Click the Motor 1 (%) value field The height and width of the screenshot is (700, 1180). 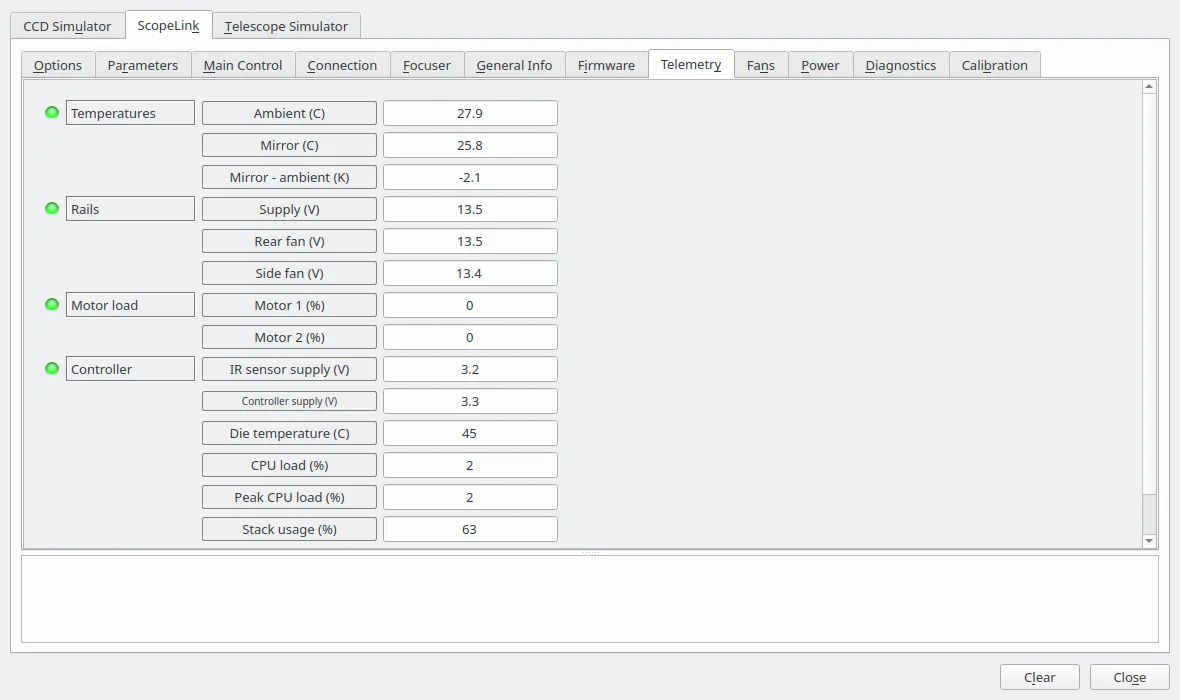[x=470, y=305]
